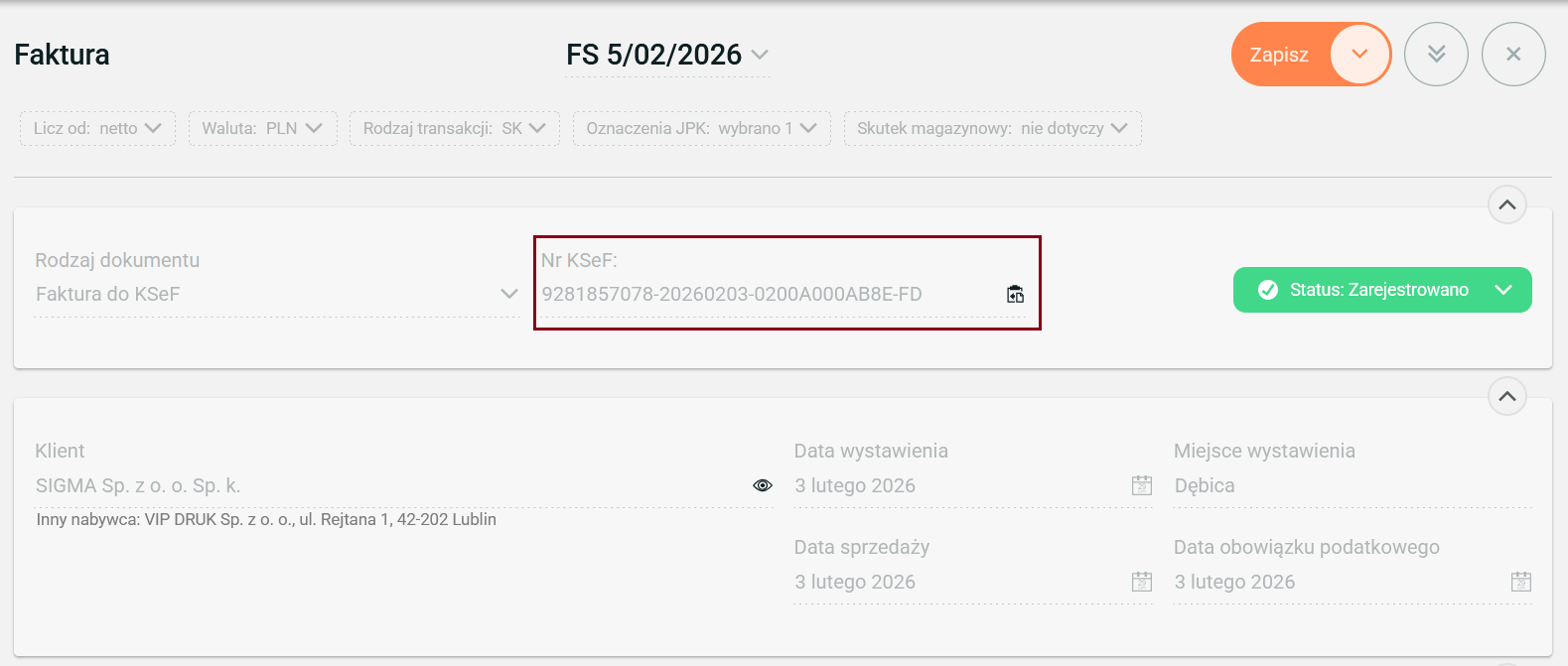Click the Miejsce wystawienia field

coord(1351,485)
